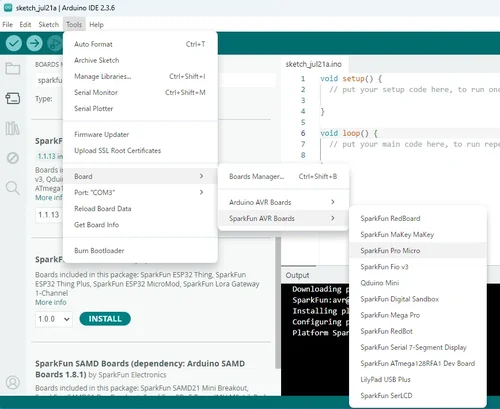Click Reload Board Data

140,209
